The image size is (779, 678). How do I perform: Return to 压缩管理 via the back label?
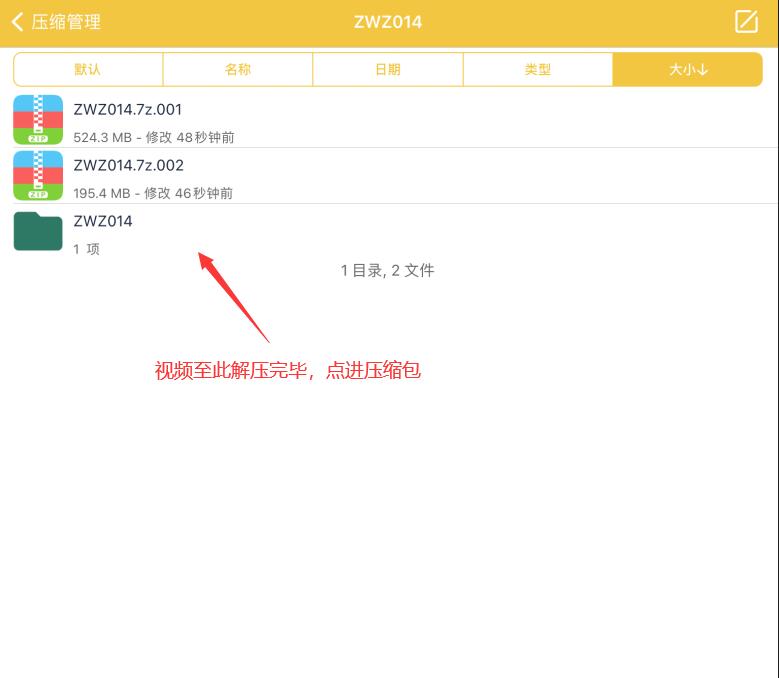pos(66,22)
